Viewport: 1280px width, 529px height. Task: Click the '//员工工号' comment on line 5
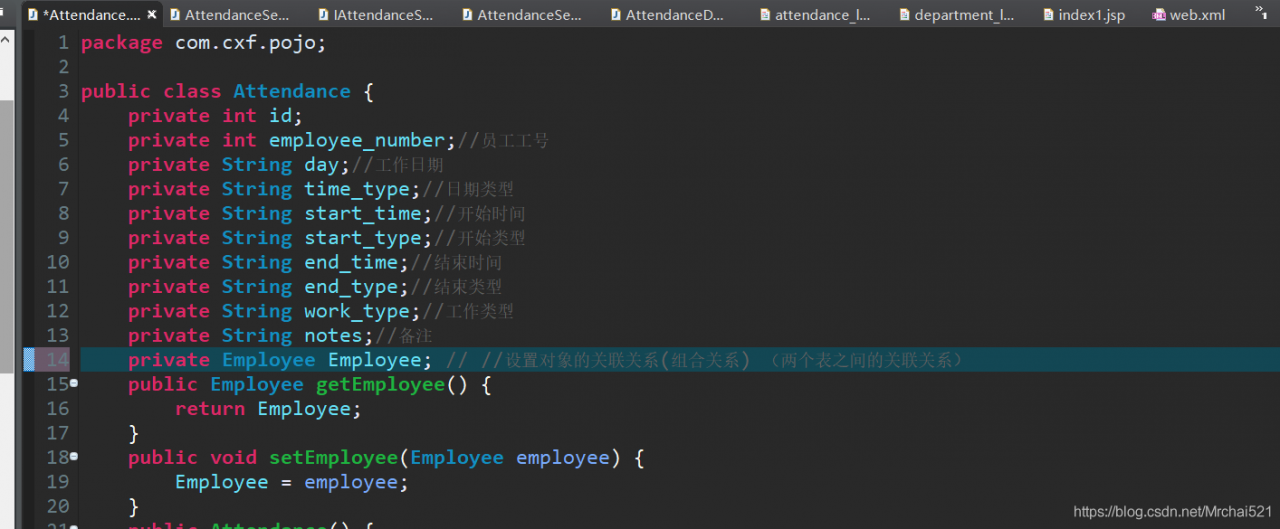503,141
